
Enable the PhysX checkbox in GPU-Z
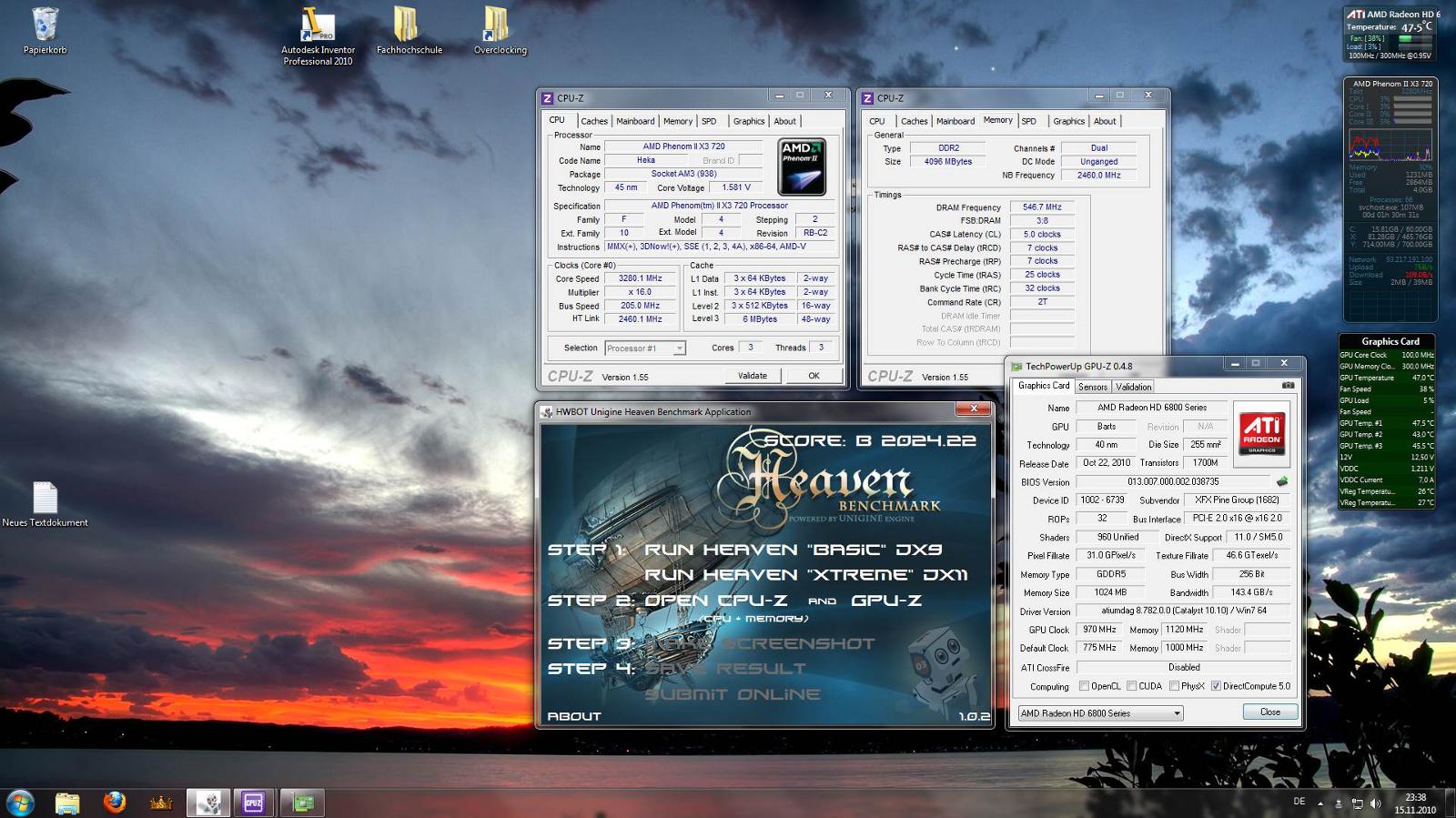pyautogui.click(x=1174, y=686)
